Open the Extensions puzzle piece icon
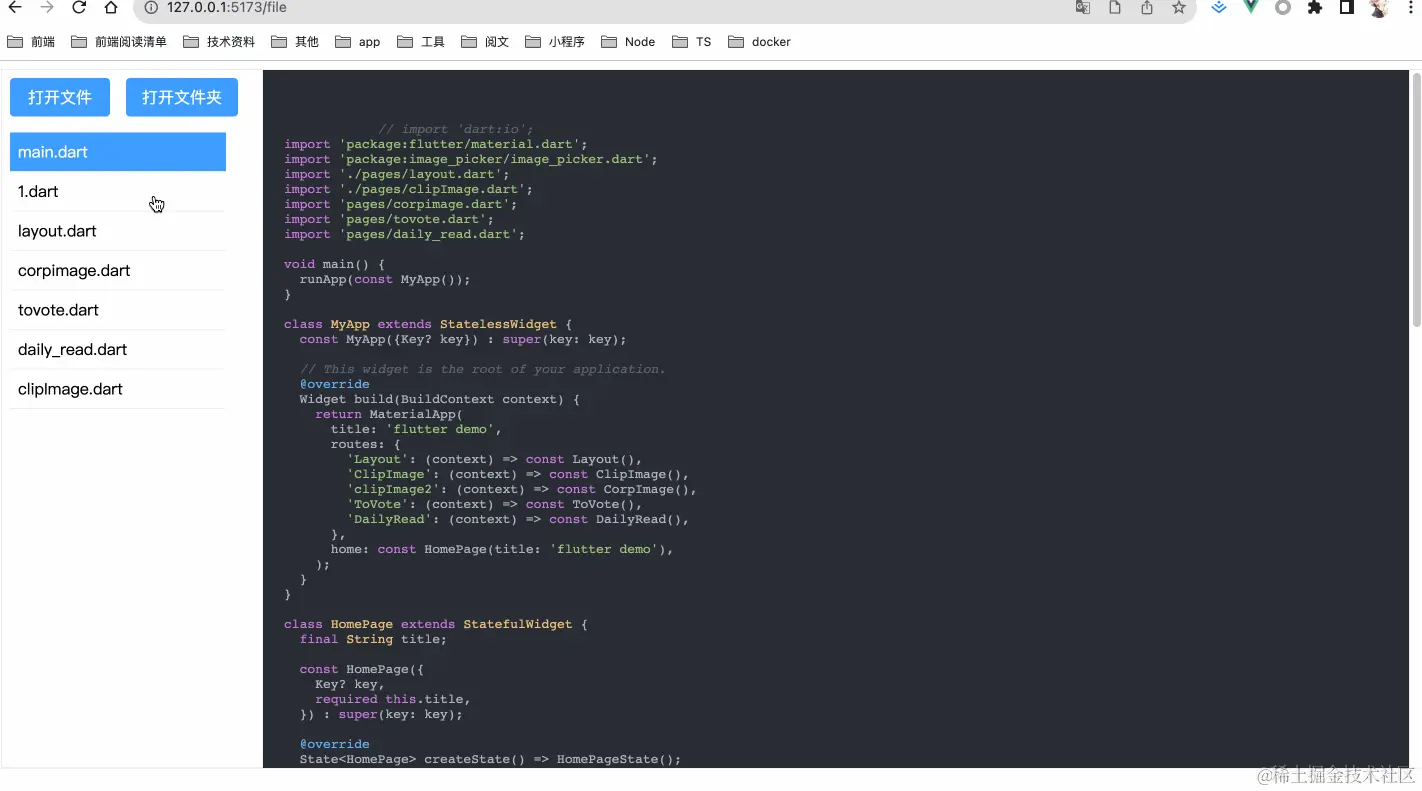Viewport: 1422px width, 791px height. (1313, 10)
